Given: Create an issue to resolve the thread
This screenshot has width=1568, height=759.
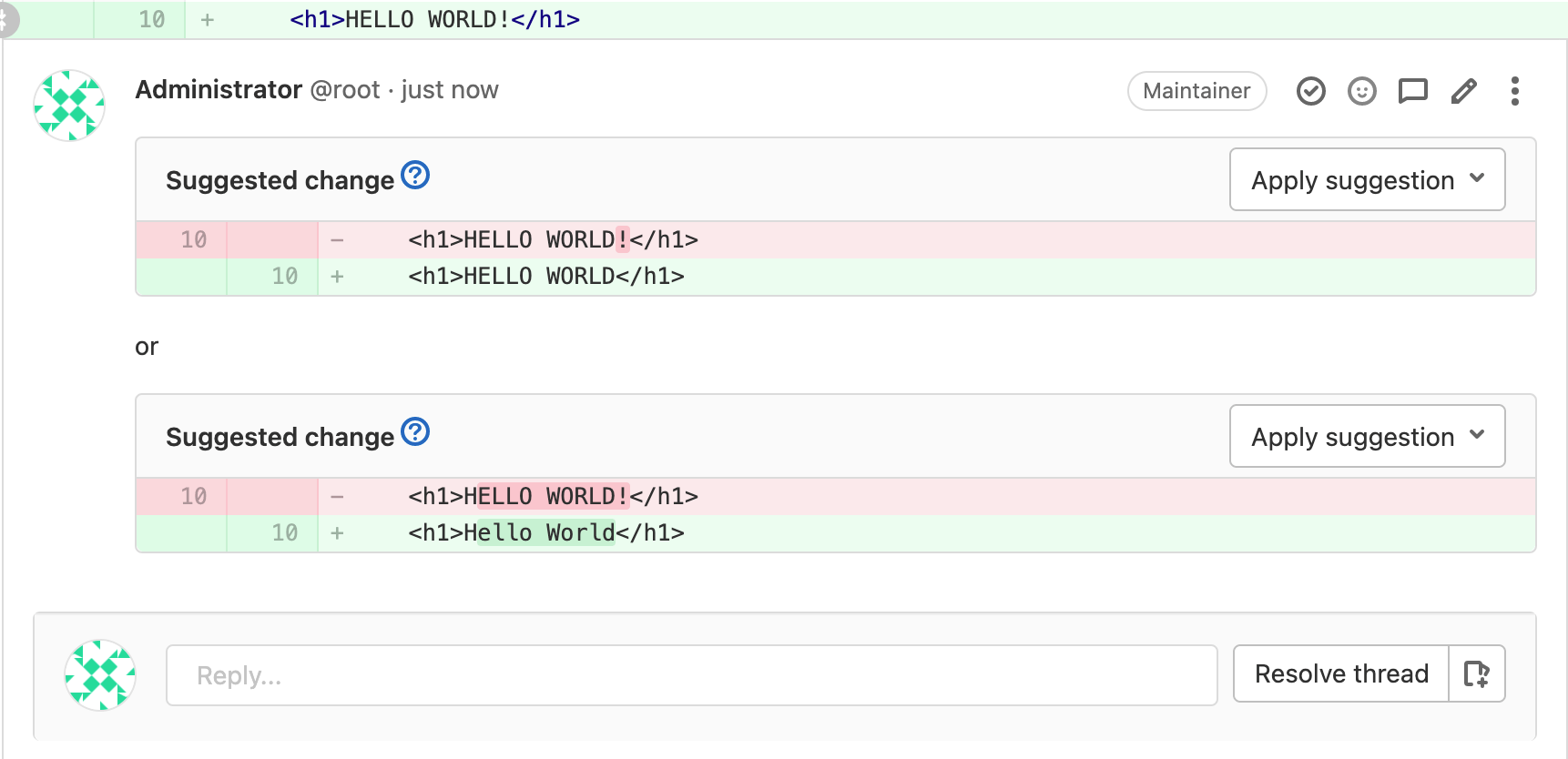Looking at the screenshot, I should tap(1476, 674).
